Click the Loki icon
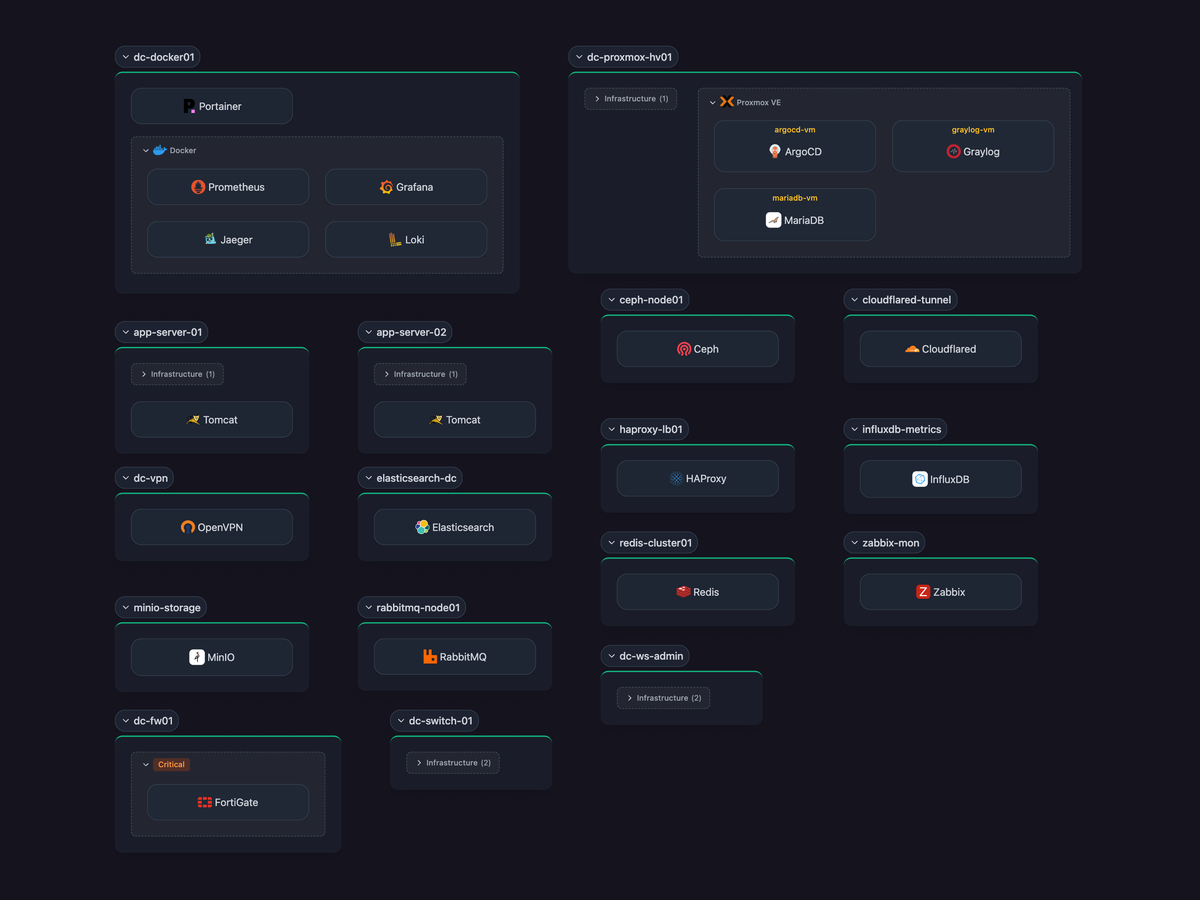Screen dimensions: 1200x900 [x=395, y=240]
